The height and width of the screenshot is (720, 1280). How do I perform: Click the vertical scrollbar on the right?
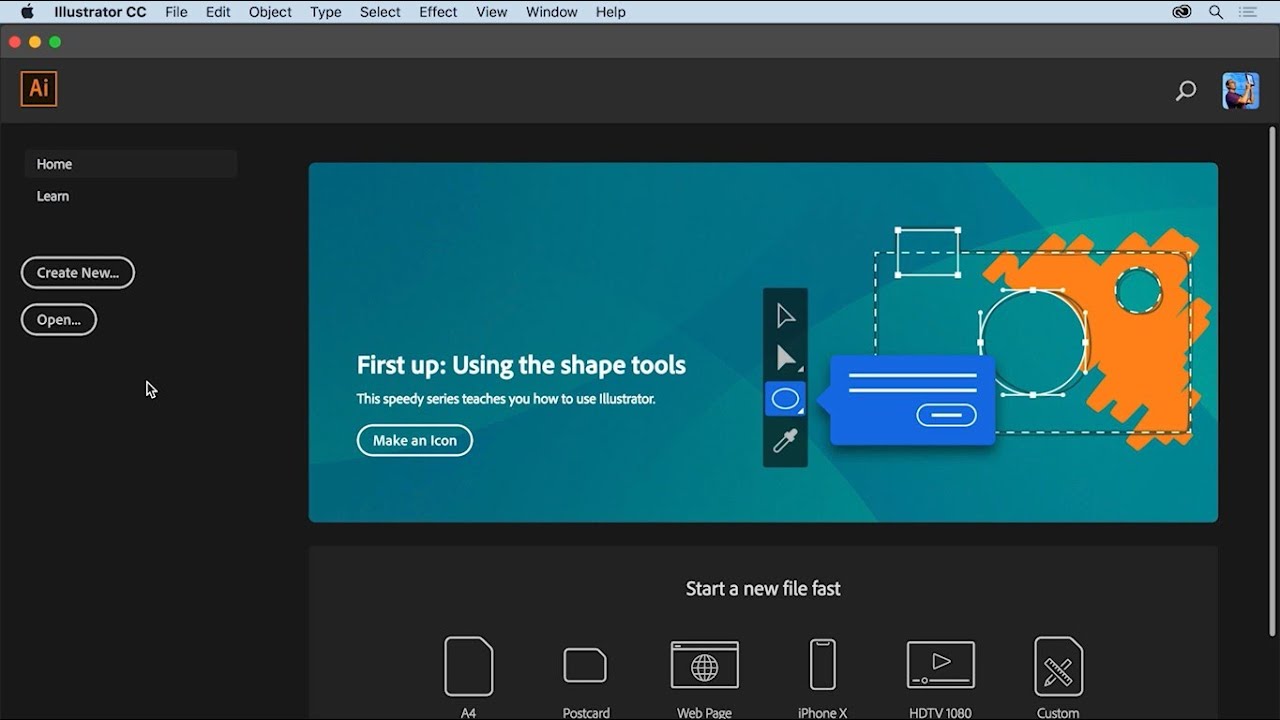pyautogui.click(x=1272, y=380)
